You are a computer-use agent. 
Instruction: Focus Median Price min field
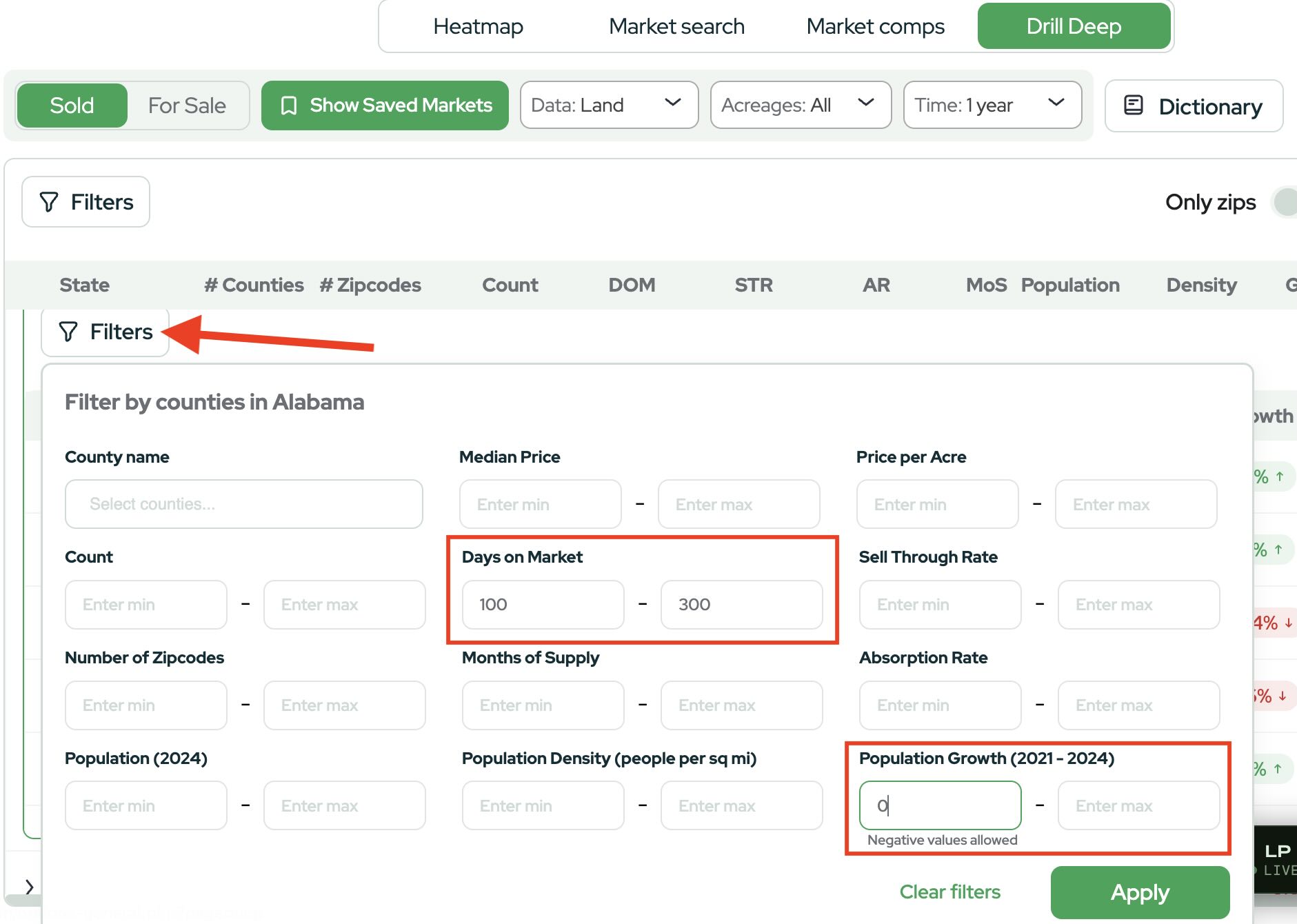(541, 504)
